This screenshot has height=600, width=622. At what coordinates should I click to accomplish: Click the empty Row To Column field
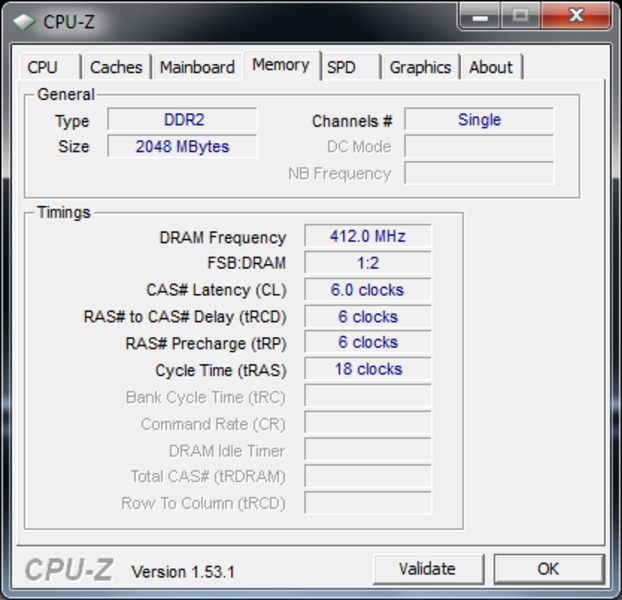click(368, 503)
